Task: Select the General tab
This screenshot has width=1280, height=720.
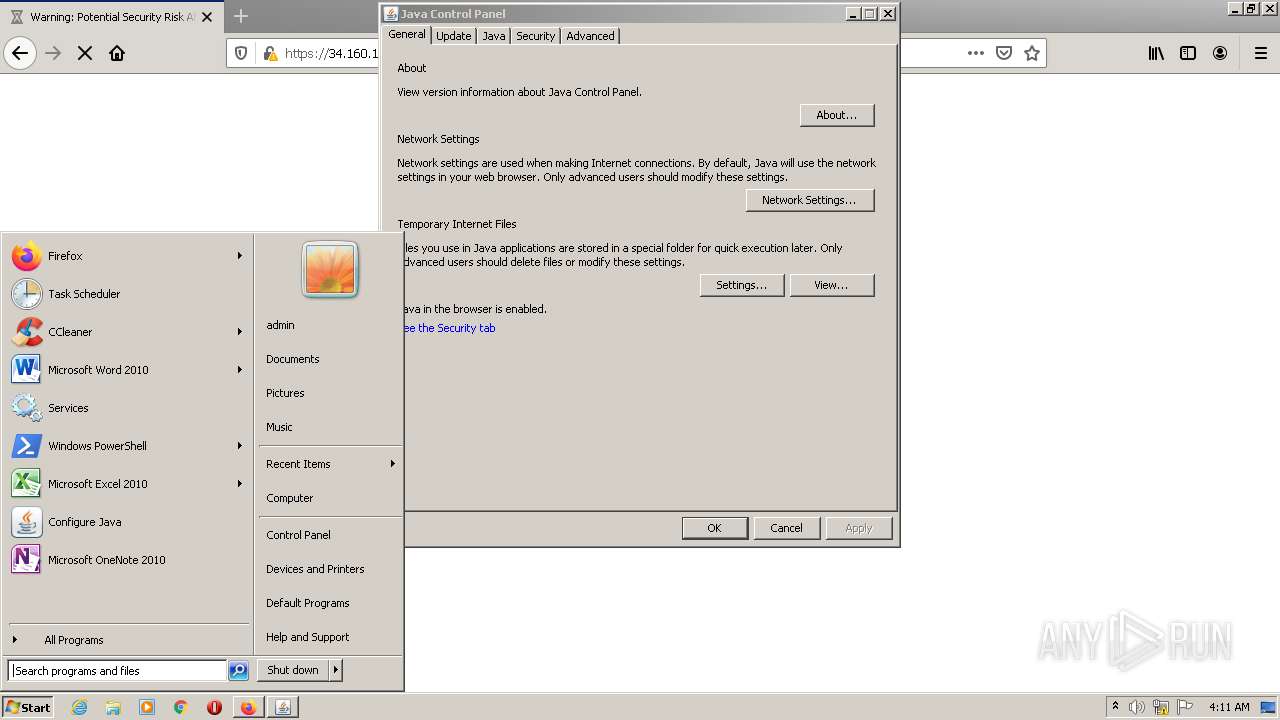Action: pyautogui.click(x=407, y=34)
